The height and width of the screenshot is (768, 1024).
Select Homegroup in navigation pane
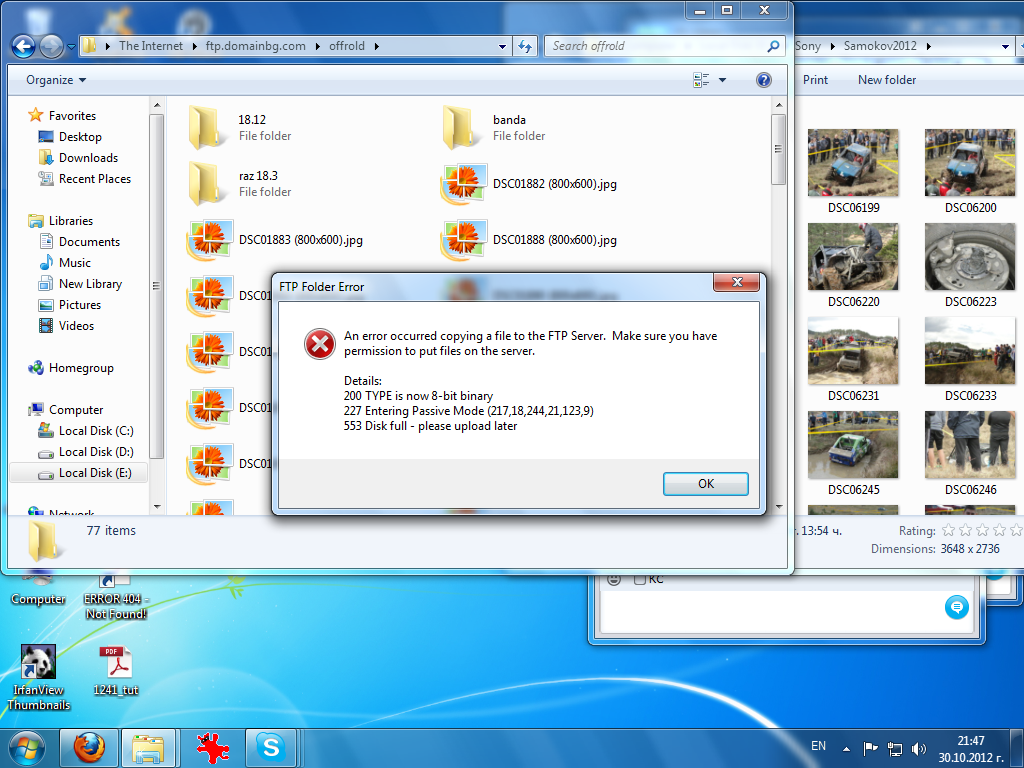coord(81,368)
